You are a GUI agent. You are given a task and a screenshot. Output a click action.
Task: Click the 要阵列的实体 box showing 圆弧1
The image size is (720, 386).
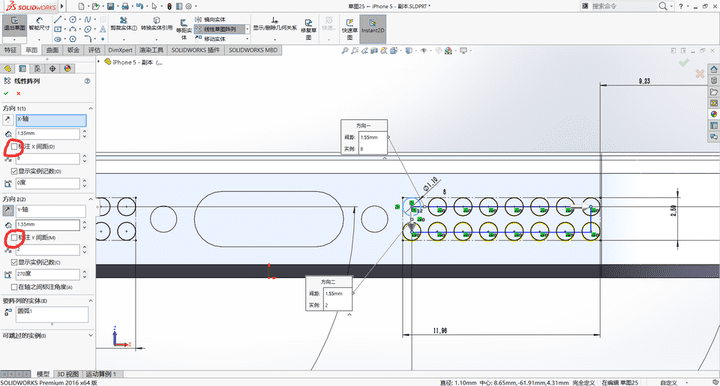pyautogui.click(x=52, y=314)
